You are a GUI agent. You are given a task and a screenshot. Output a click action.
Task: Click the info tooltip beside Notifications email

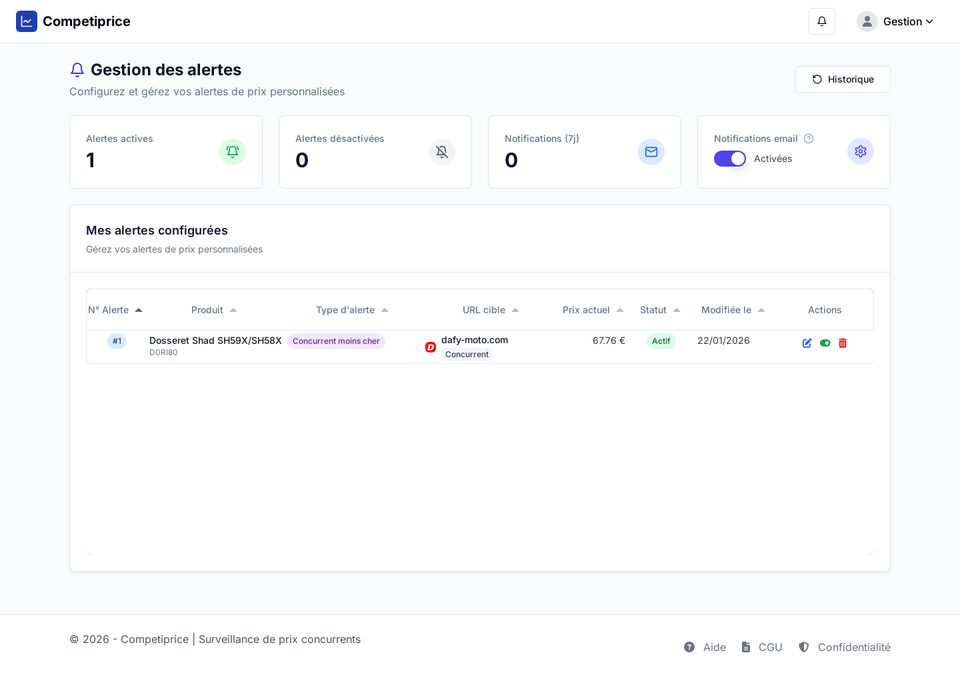tap(808, 138)
